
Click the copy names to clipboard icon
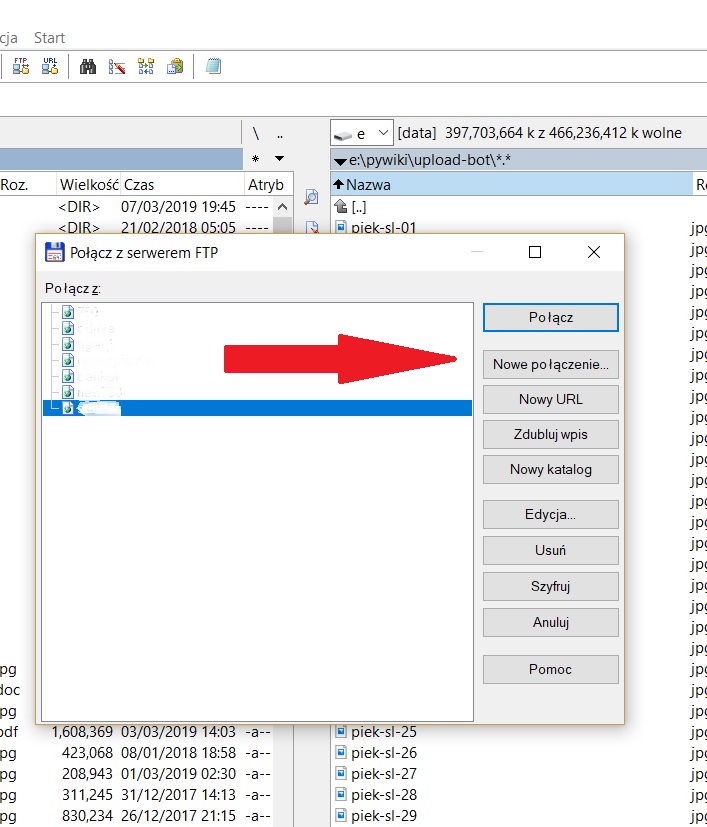[175, 67]
